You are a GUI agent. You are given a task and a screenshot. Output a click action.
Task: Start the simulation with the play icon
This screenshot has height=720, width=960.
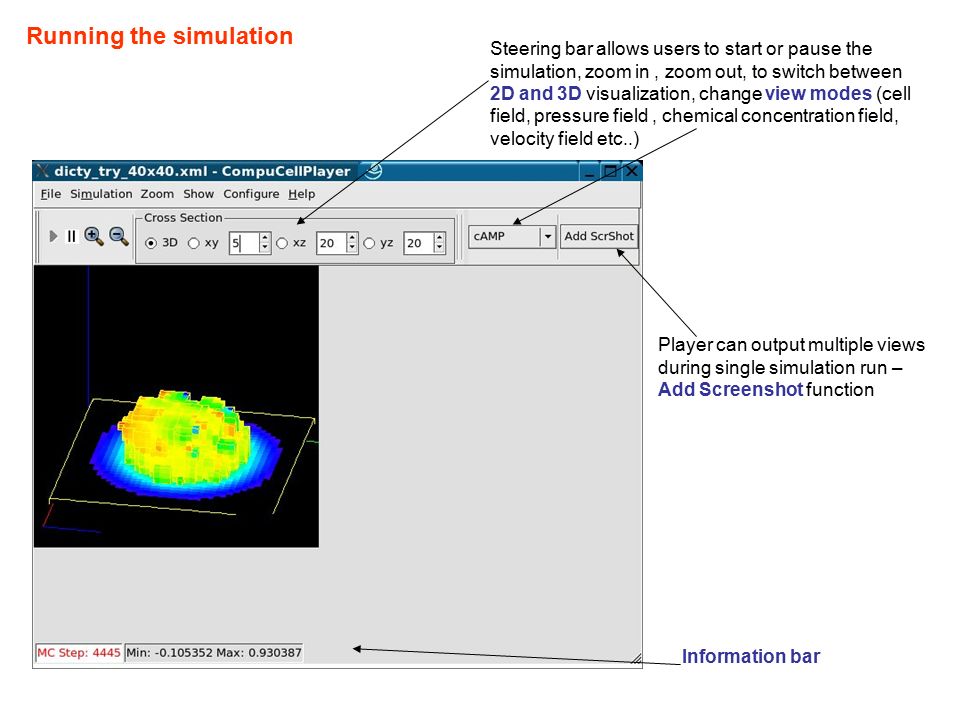click(53, 236)
